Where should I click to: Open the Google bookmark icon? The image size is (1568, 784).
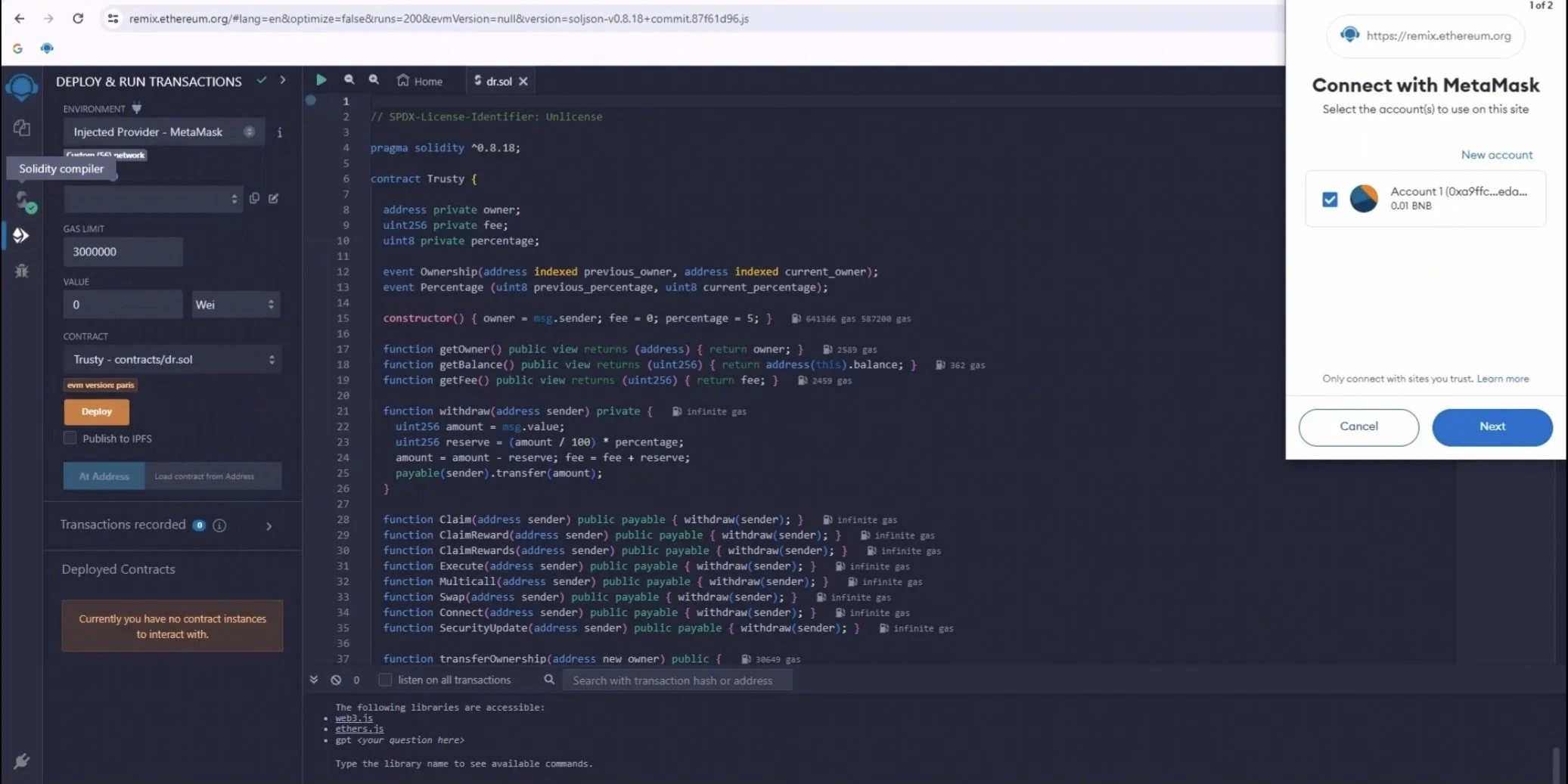[17, 48]
